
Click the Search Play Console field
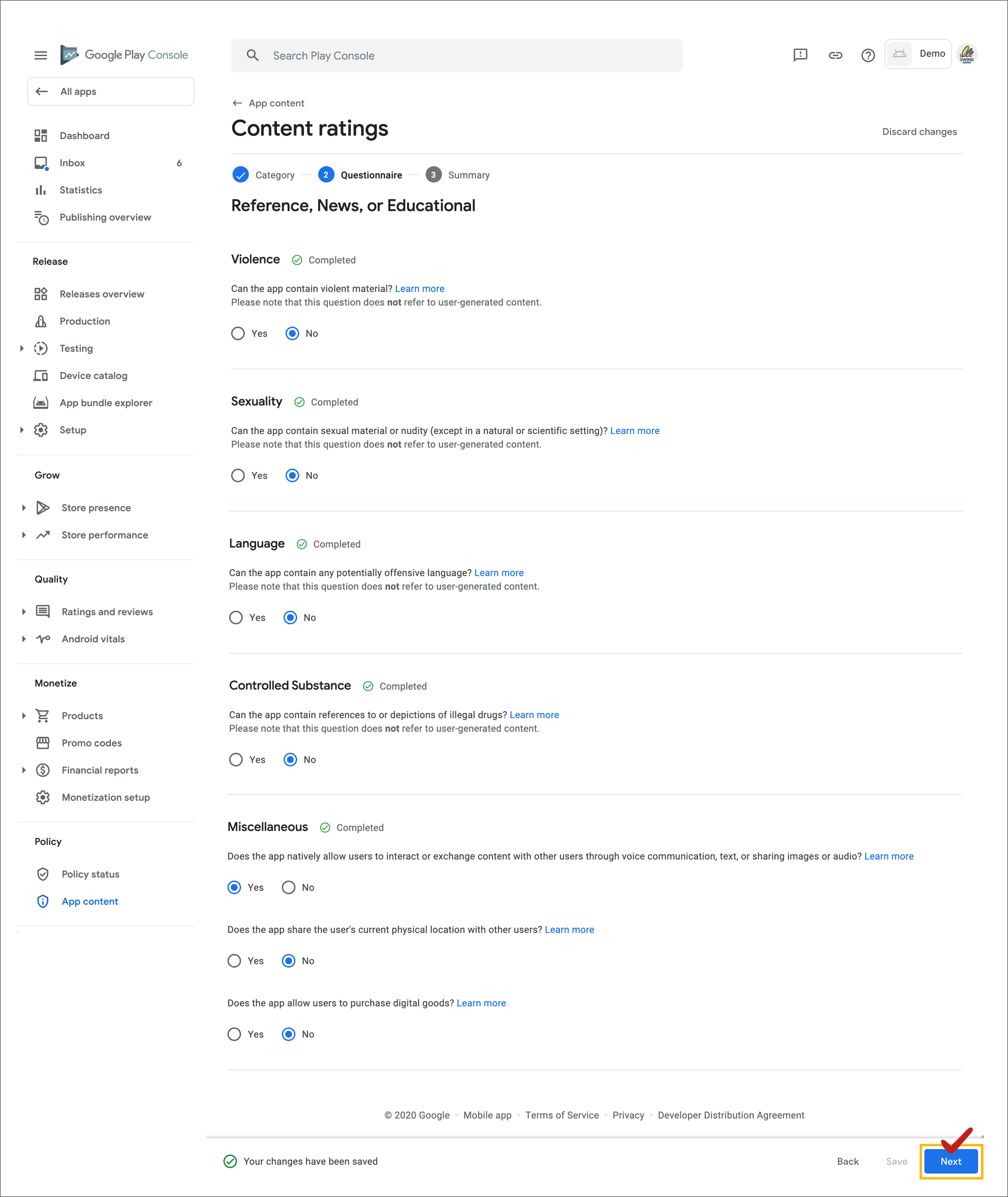pyautogui.click(x=457, y=56)
